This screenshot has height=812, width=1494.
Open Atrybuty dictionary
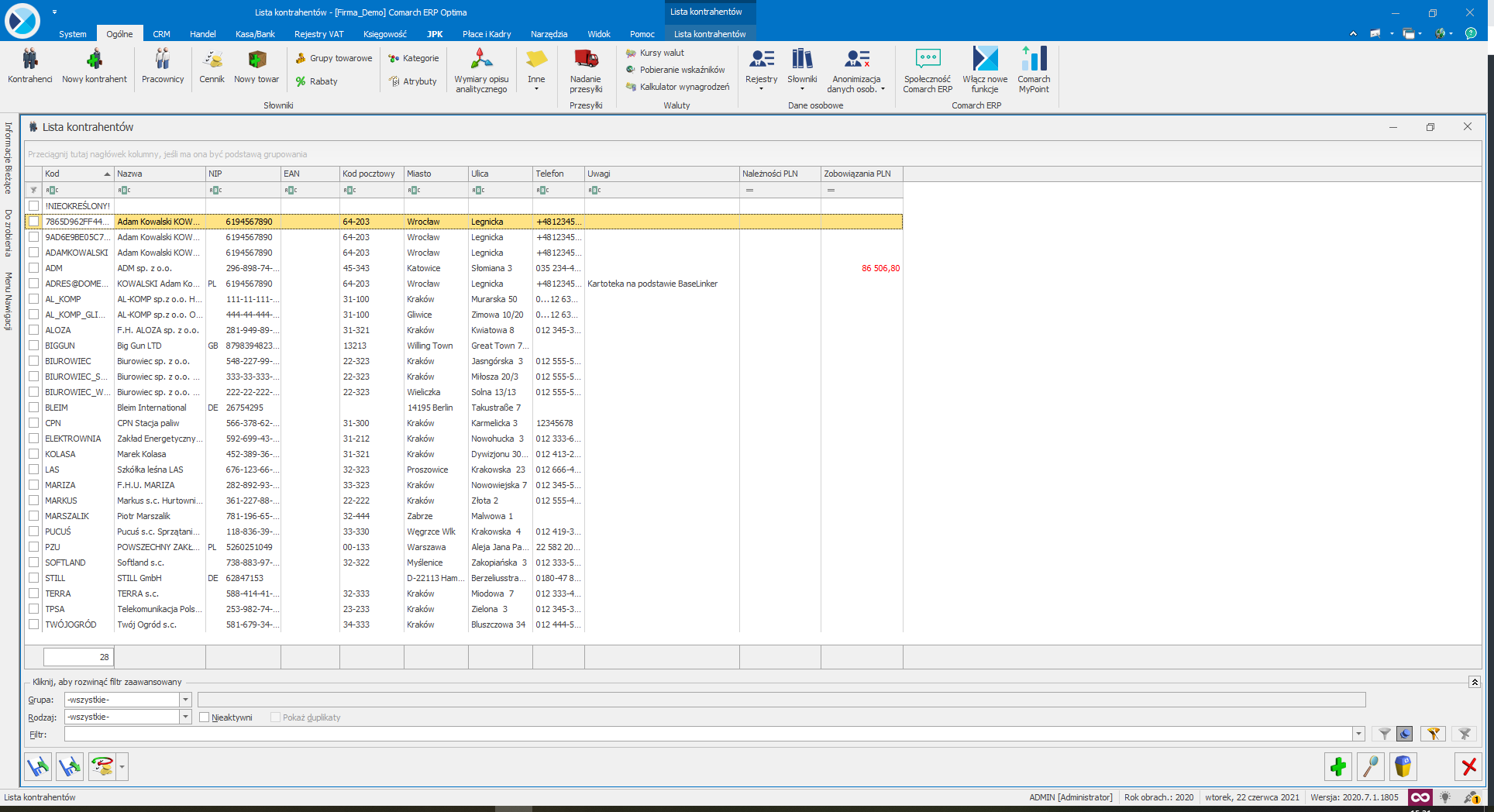(x=412, y=81)
